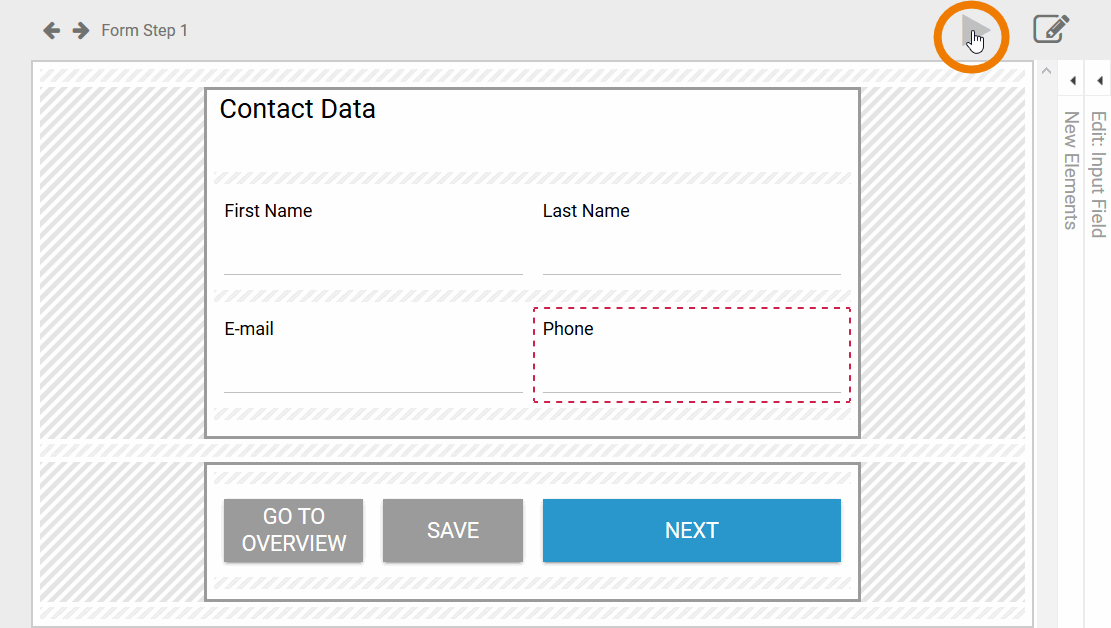Click the Last Name input field
This screenshot has width=1111, height=628.
691,257
